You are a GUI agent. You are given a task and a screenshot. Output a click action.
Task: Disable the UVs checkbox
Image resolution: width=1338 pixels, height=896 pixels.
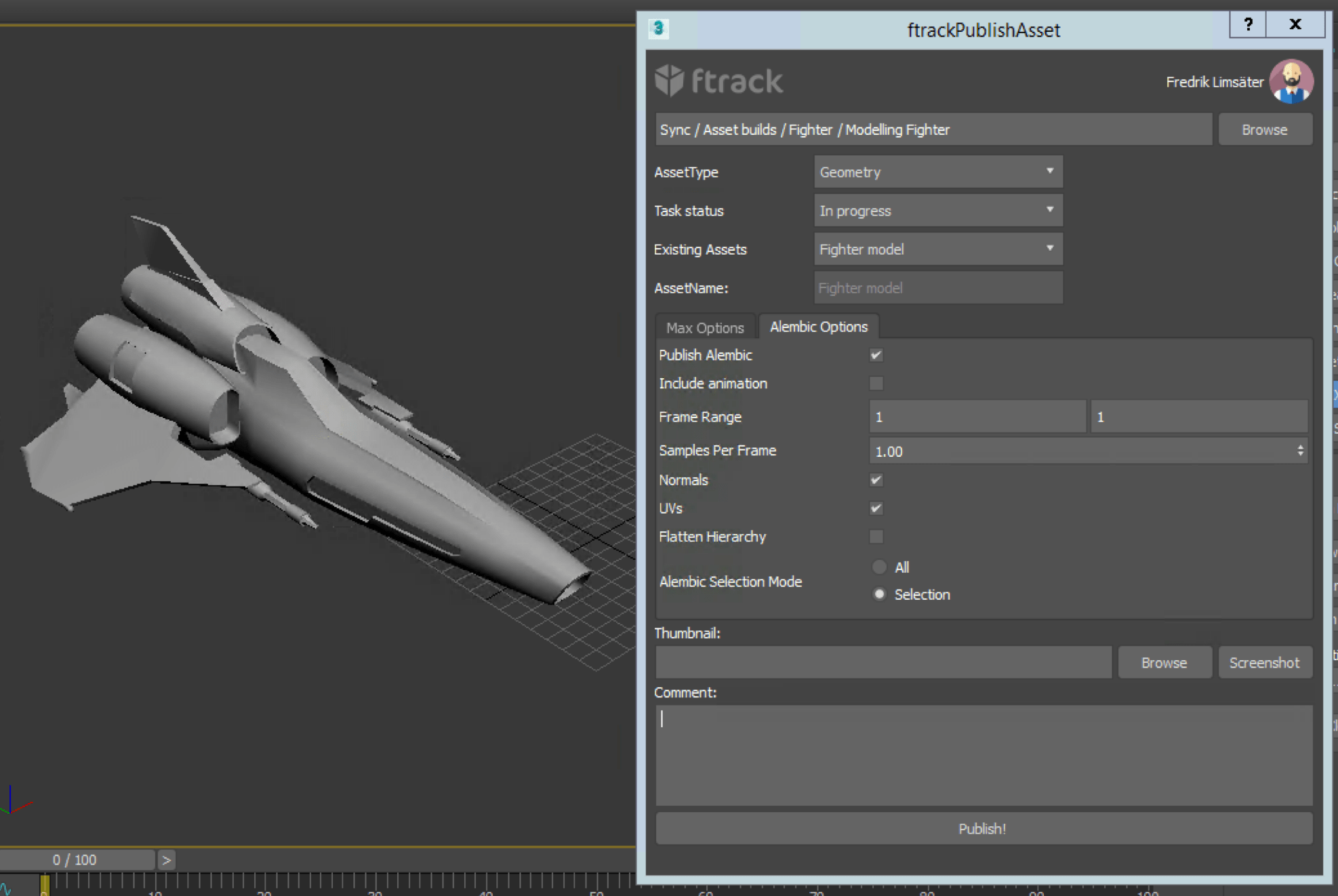[876, 508]
